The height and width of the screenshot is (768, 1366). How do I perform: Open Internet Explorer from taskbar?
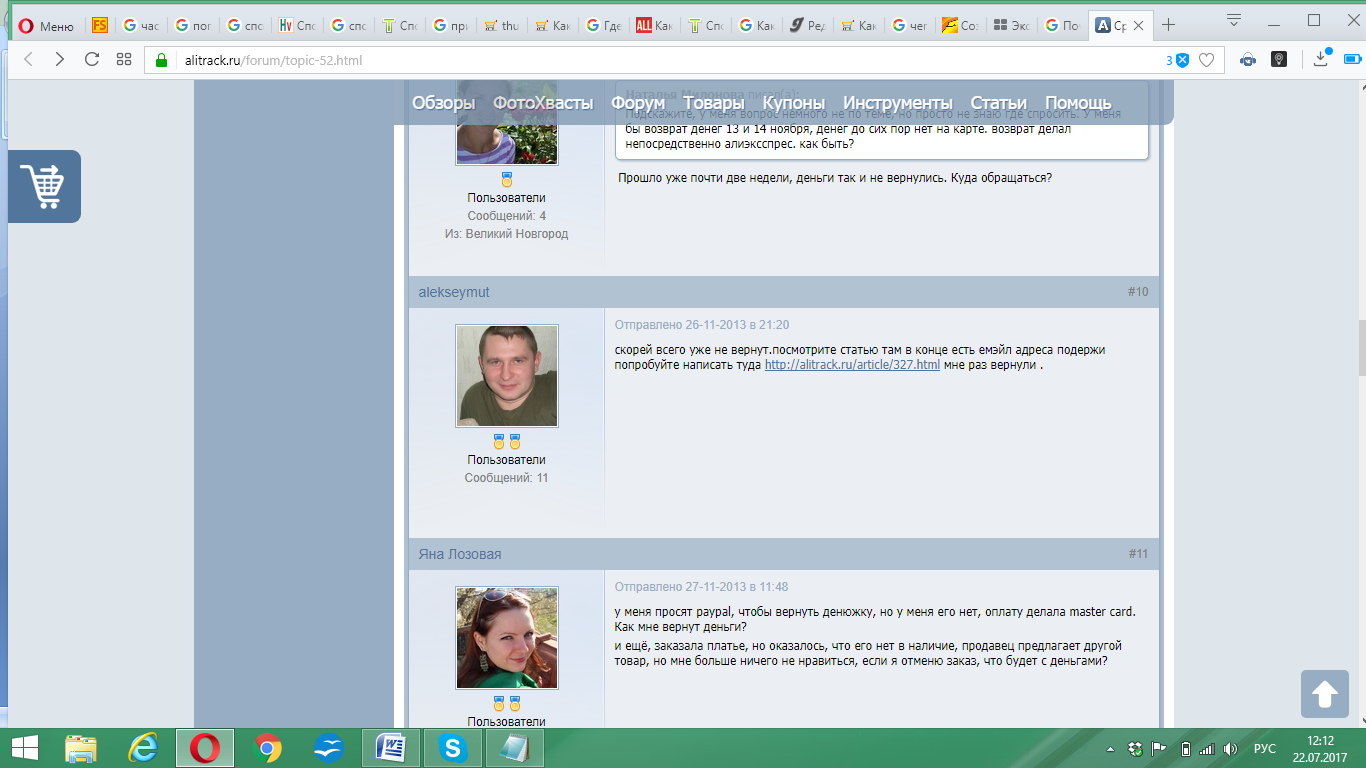click(x=143, y=748)
